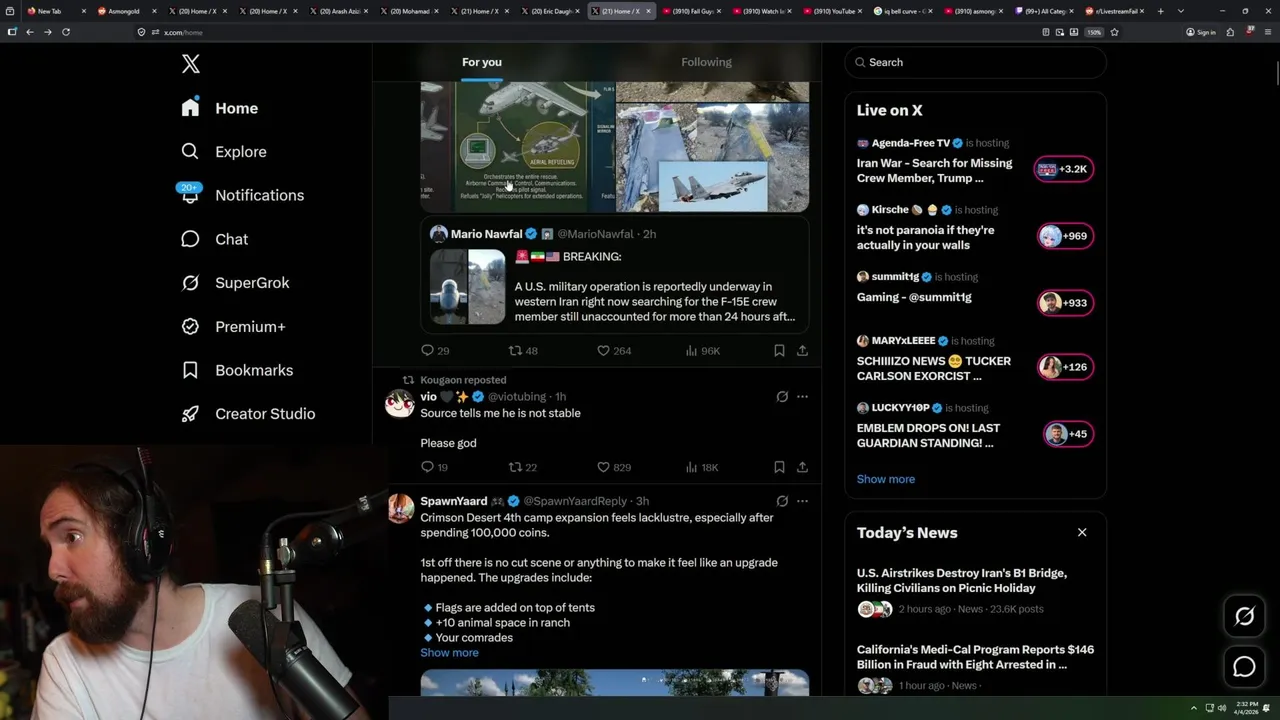The height and width of the screenshot is (720, 1280).
Task: Open the floating Grok button at bottom right
Action: pyautogui.click(x=1244, y=617)
